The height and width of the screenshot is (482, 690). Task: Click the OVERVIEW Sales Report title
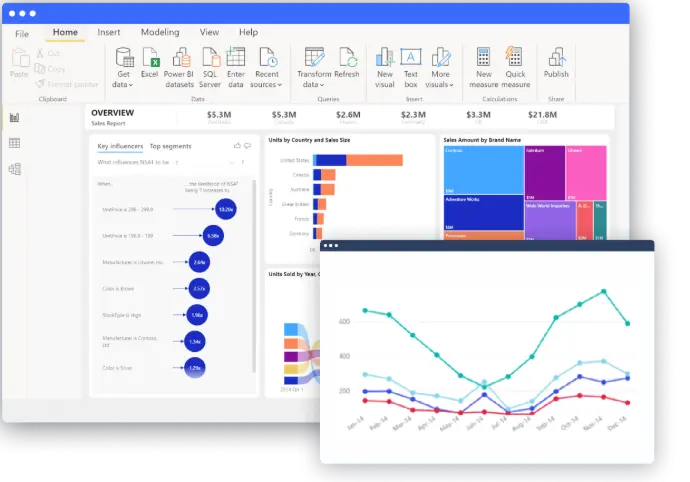click(113, 117)
